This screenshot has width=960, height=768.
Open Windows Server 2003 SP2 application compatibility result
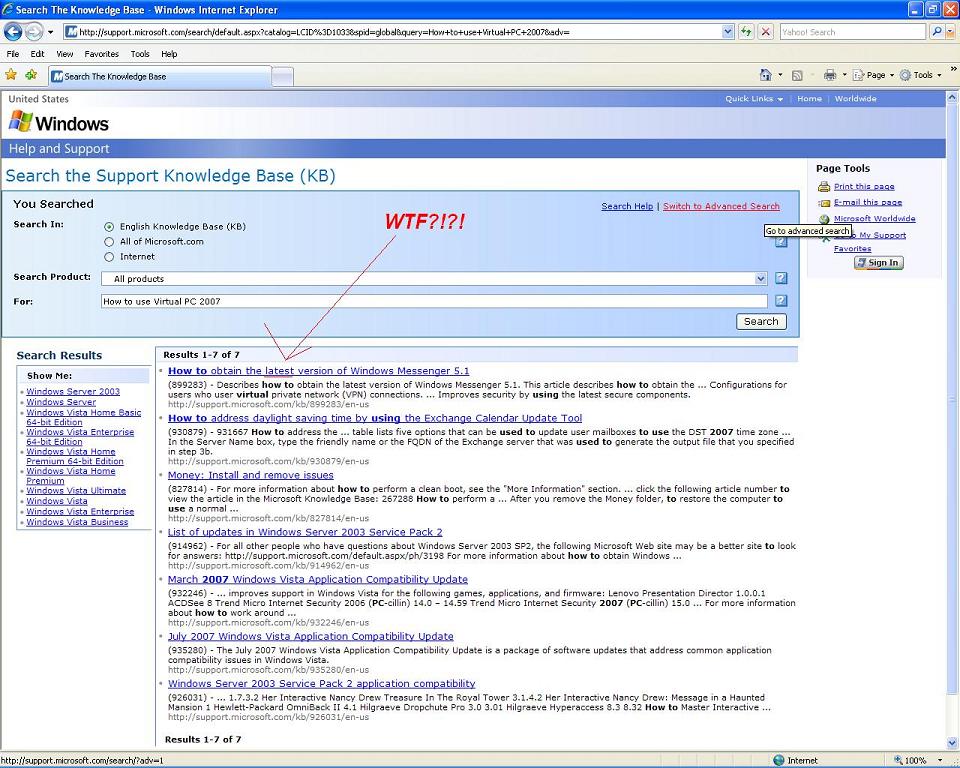(x=321, y=683)
